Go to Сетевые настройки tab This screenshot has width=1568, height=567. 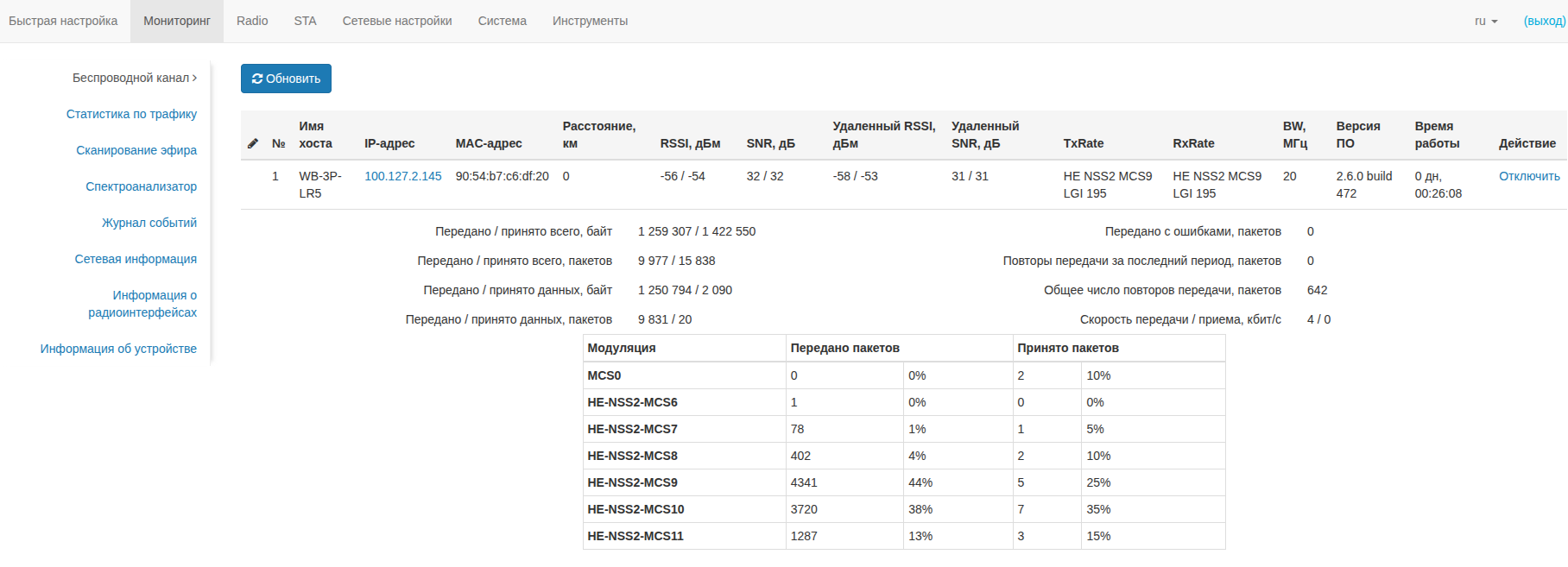tap(397, 21)
